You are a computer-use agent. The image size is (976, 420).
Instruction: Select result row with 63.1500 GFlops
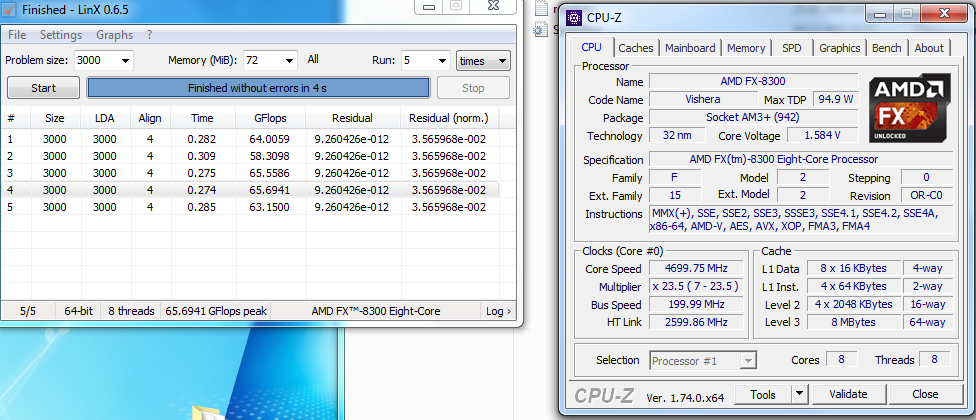coord(249,207)
